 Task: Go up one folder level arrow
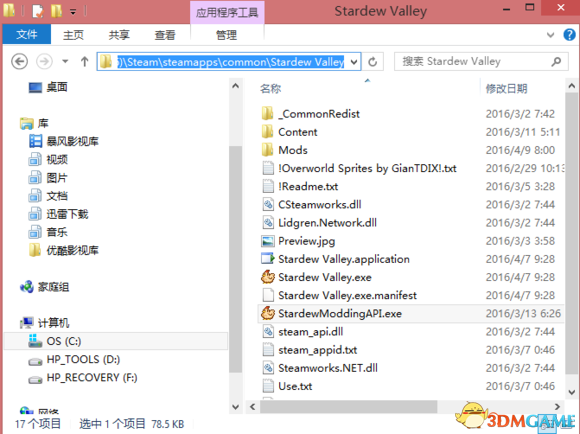84,61
